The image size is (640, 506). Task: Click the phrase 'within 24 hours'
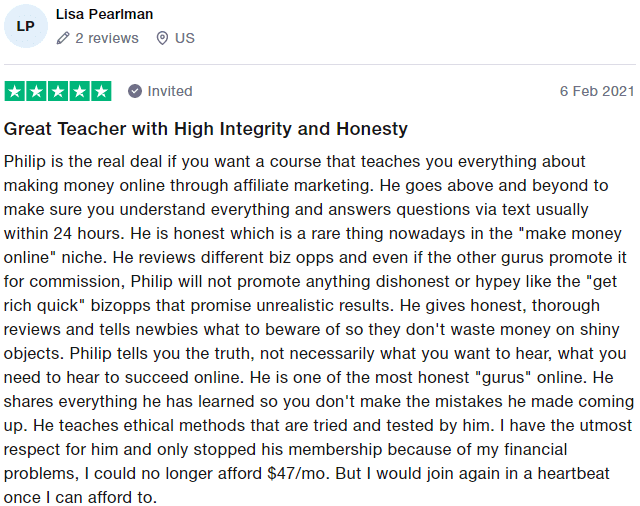[63, 234]
